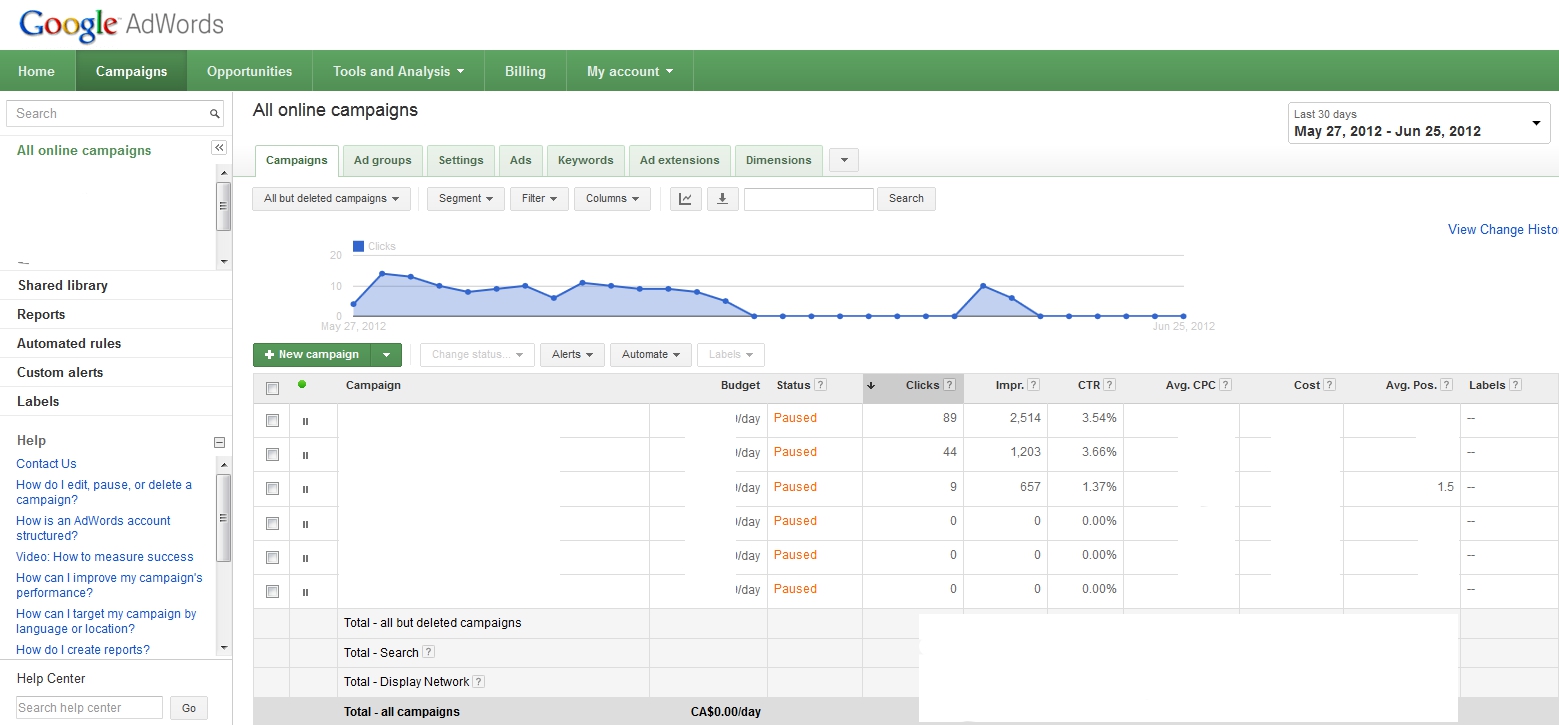This screenshot has width=1559, height=725.
Task: Go to the Home navigation item
Action: click(37, 71)
